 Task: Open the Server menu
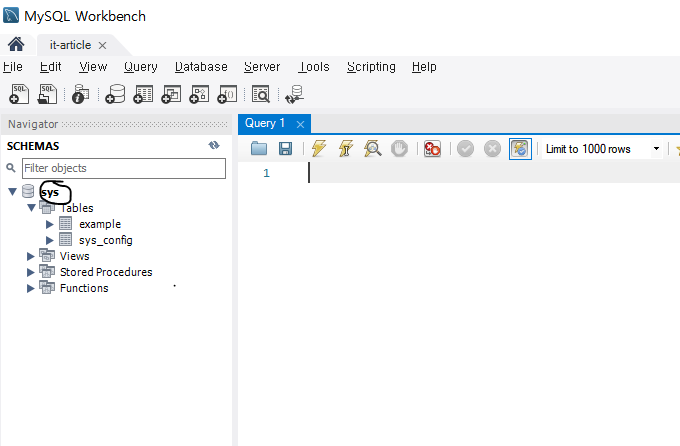(x=262, y=67)
